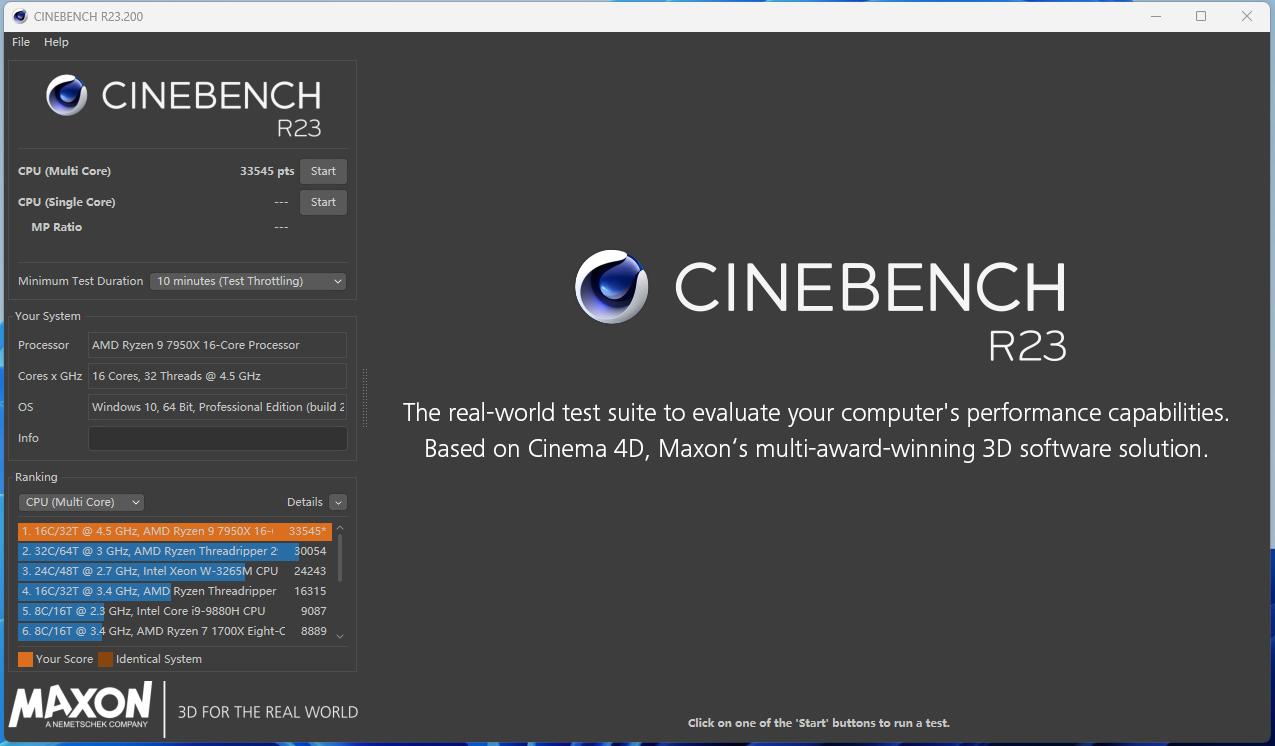Click the empty Info text field

[x=217, y=438]
